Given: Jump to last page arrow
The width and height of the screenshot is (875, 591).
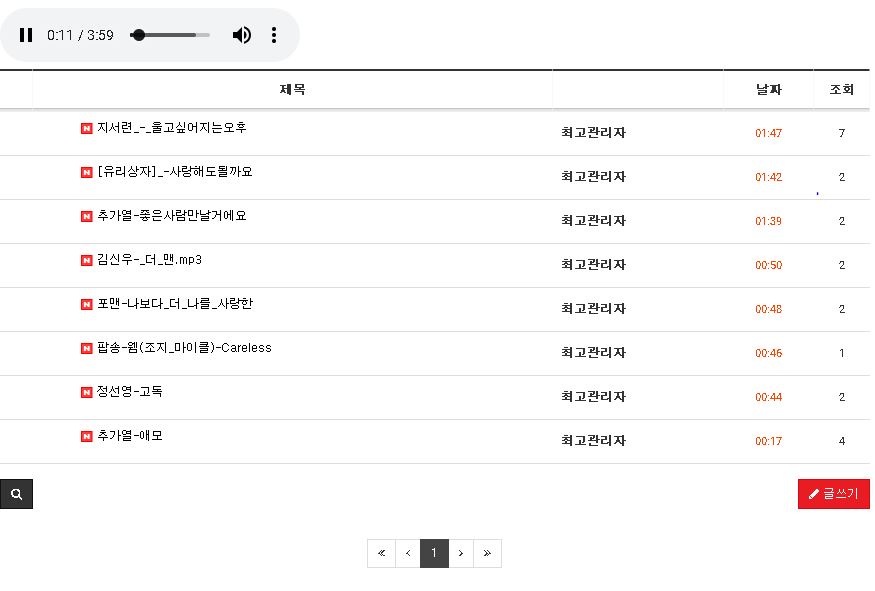Looking at the screenshot, I should [487, 553].
